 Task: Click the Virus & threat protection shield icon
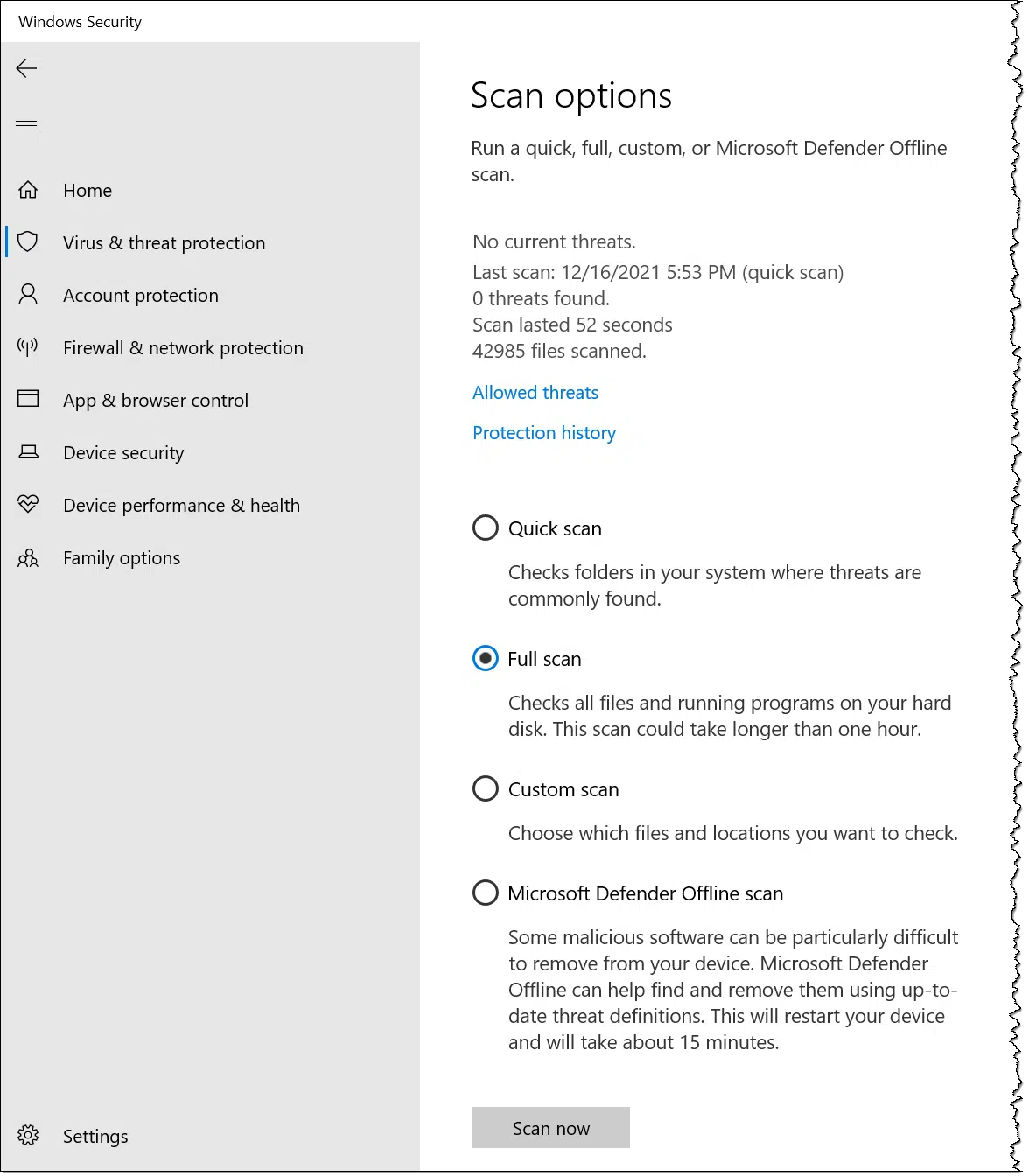pyautogui.click(x=28, y=242)
